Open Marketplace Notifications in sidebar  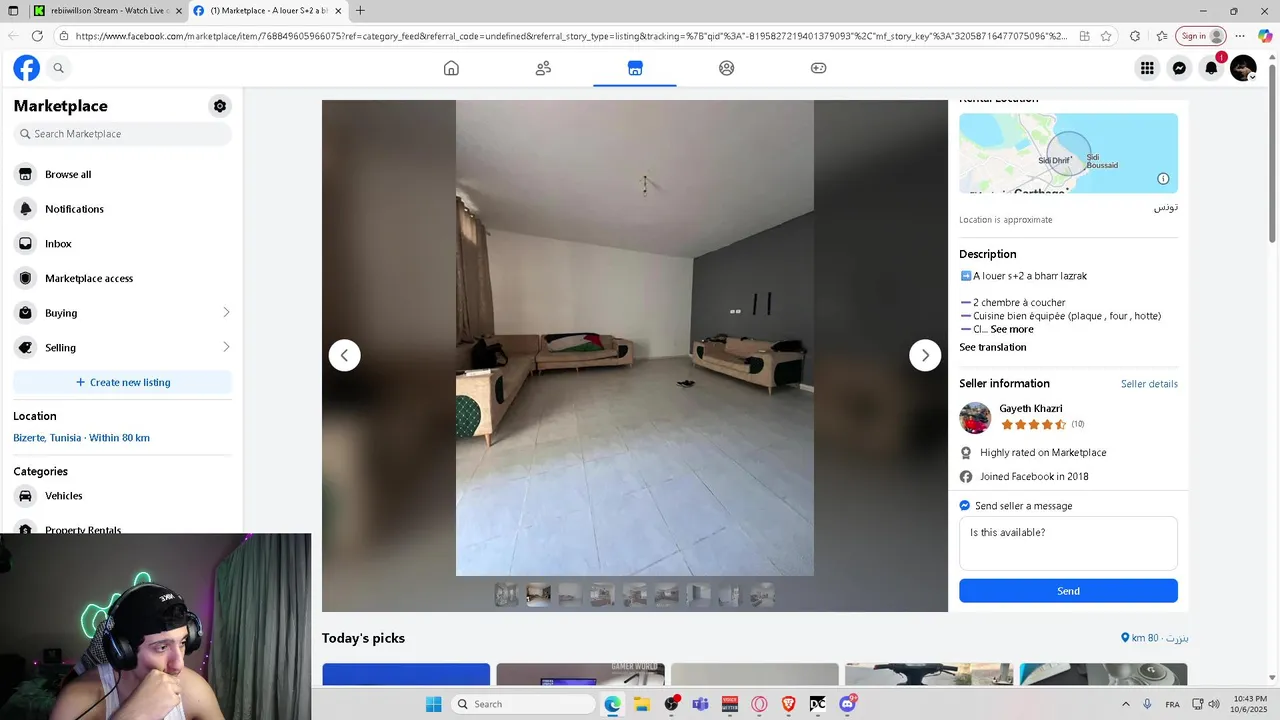coord(122,209)
